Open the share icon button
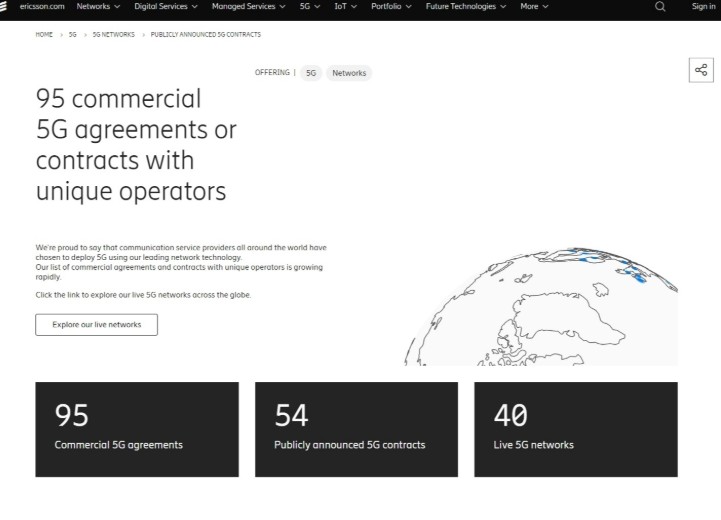Image resolution: width=721 pixels, height=520 pixels. point(701,70)
